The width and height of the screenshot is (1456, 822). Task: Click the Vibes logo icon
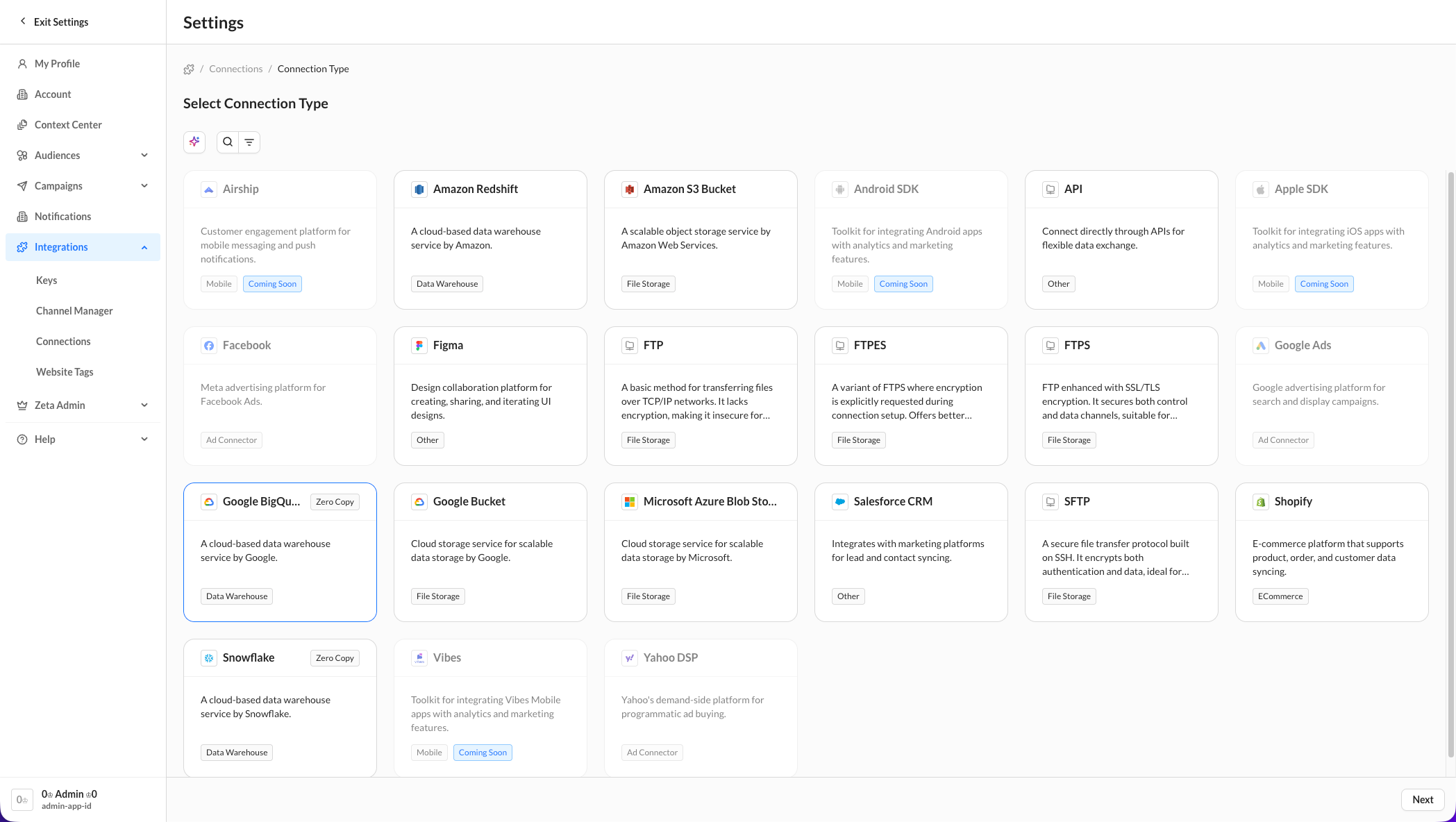(x=419, y=658)
